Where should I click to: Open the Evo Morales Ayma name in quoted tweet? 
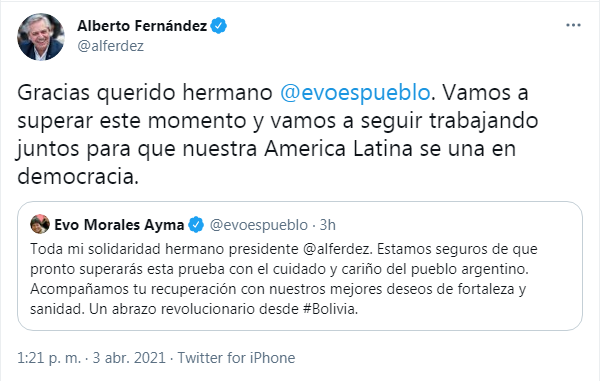(119, 225)
